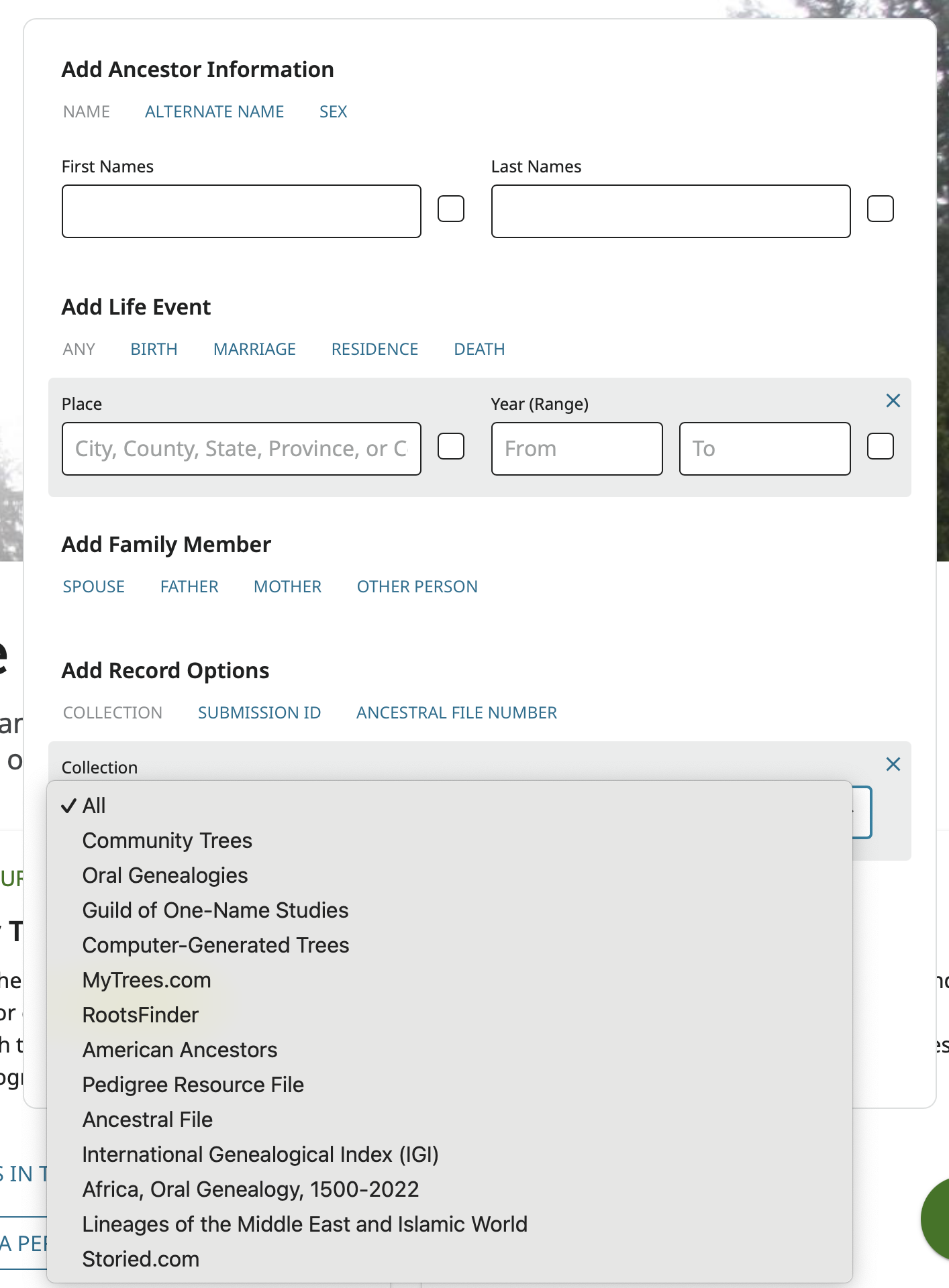Open the Birth life event tab

point(154,350)
